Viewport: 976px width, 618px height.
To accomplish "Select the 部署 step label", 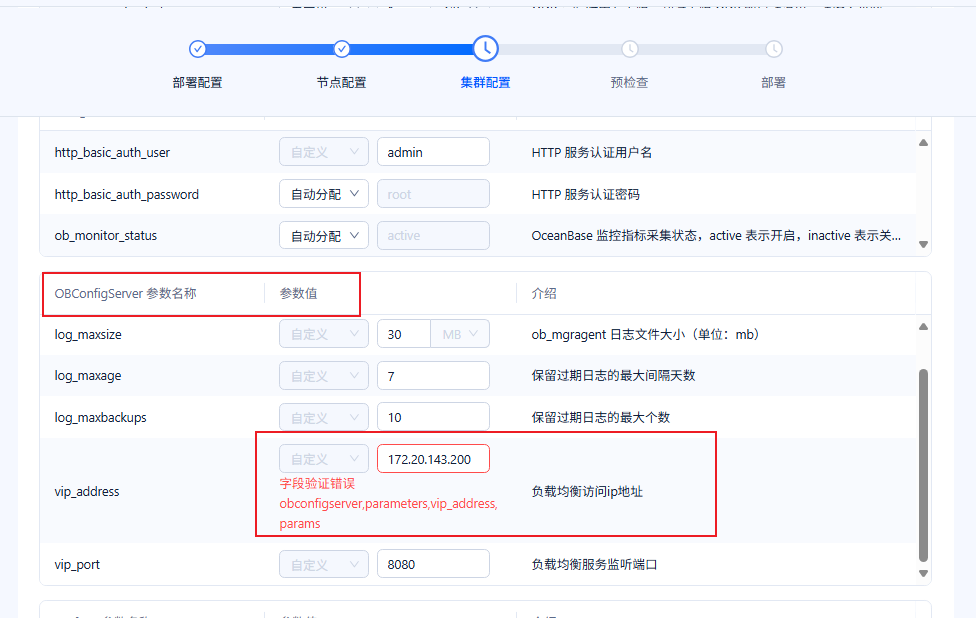I will (x=774, y=82).
